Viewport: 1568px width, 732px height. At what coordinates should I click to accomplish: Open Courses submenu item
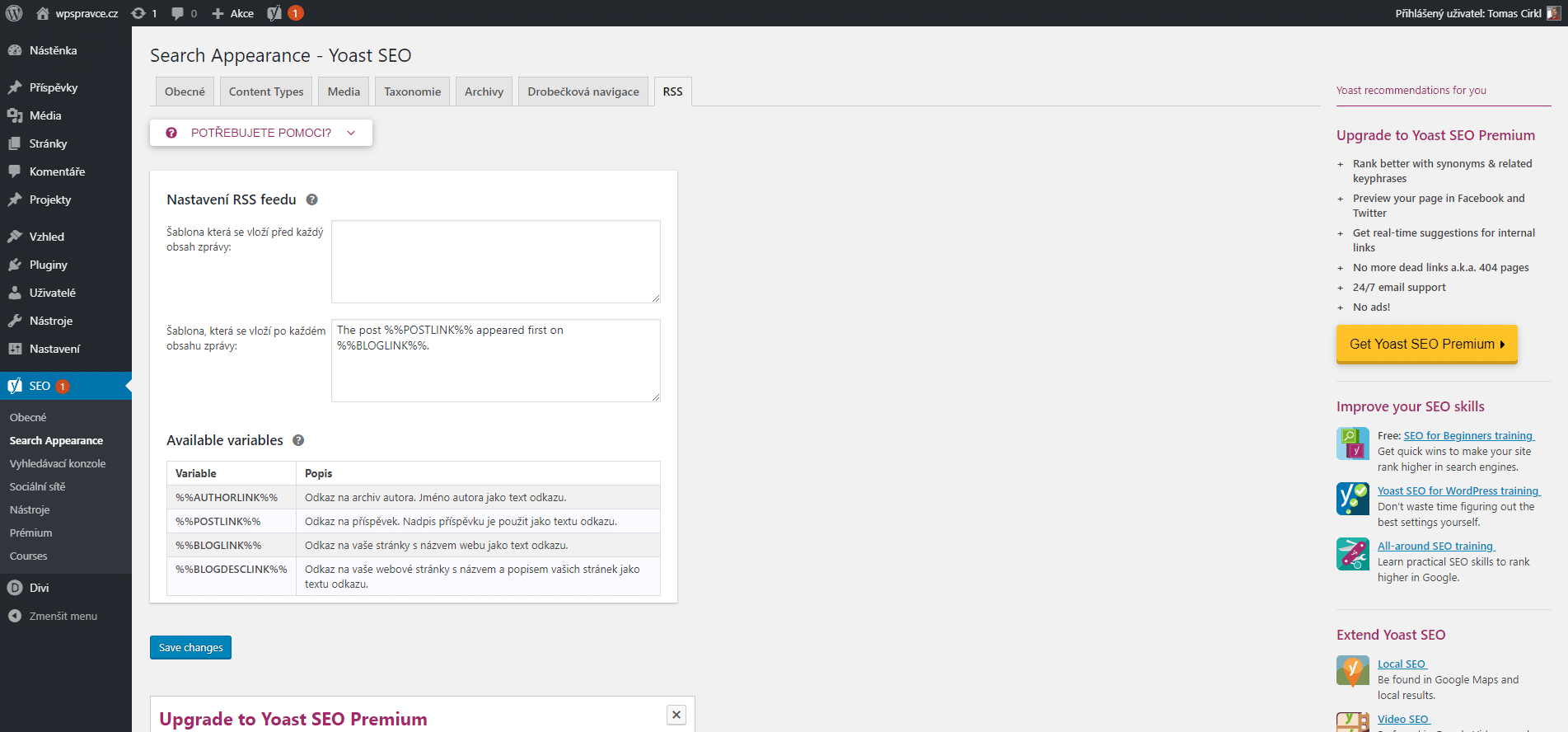click(28, 556)
